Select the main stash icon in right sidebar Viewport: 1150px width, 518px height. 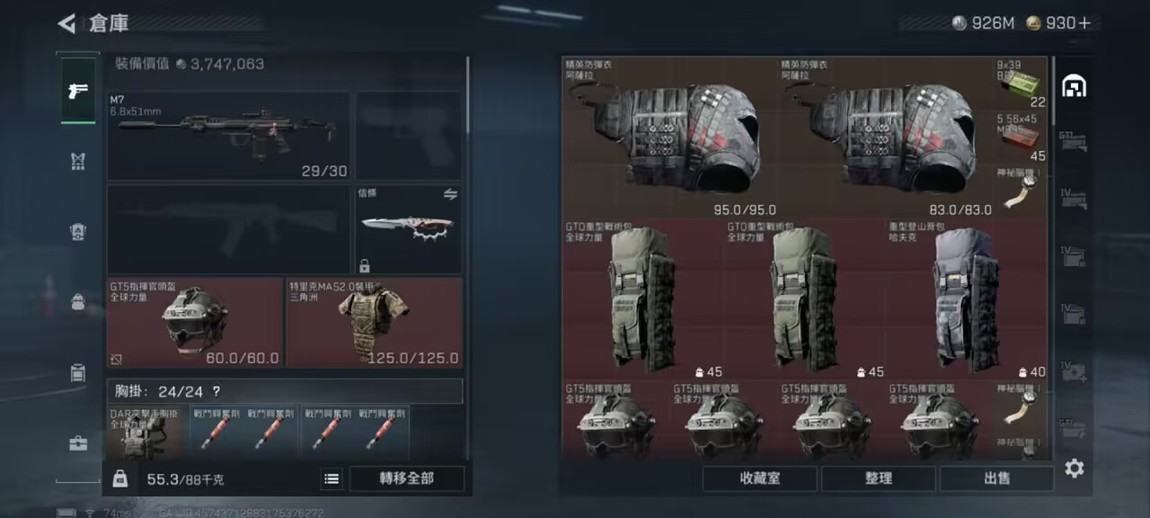[1074, 87]
